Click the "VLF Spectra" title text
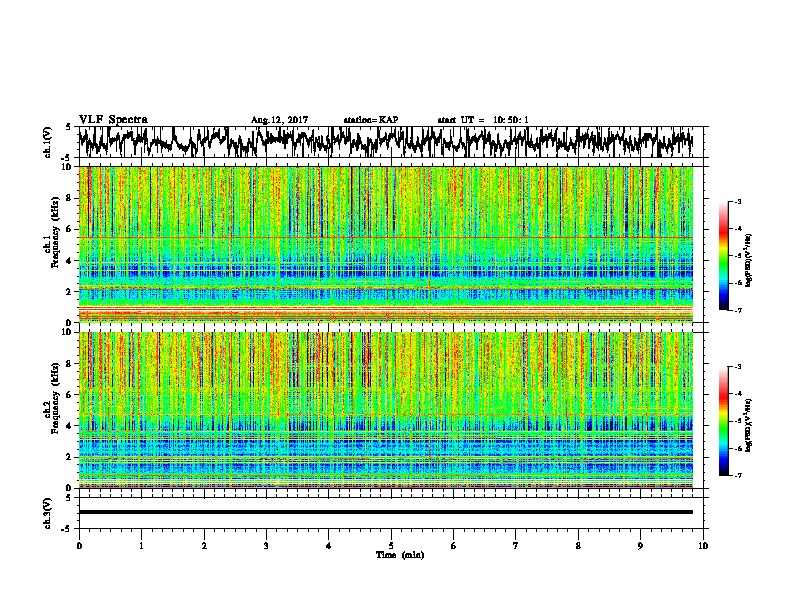The height and width of the screenshot is (612, 792). tap(113, 120)
